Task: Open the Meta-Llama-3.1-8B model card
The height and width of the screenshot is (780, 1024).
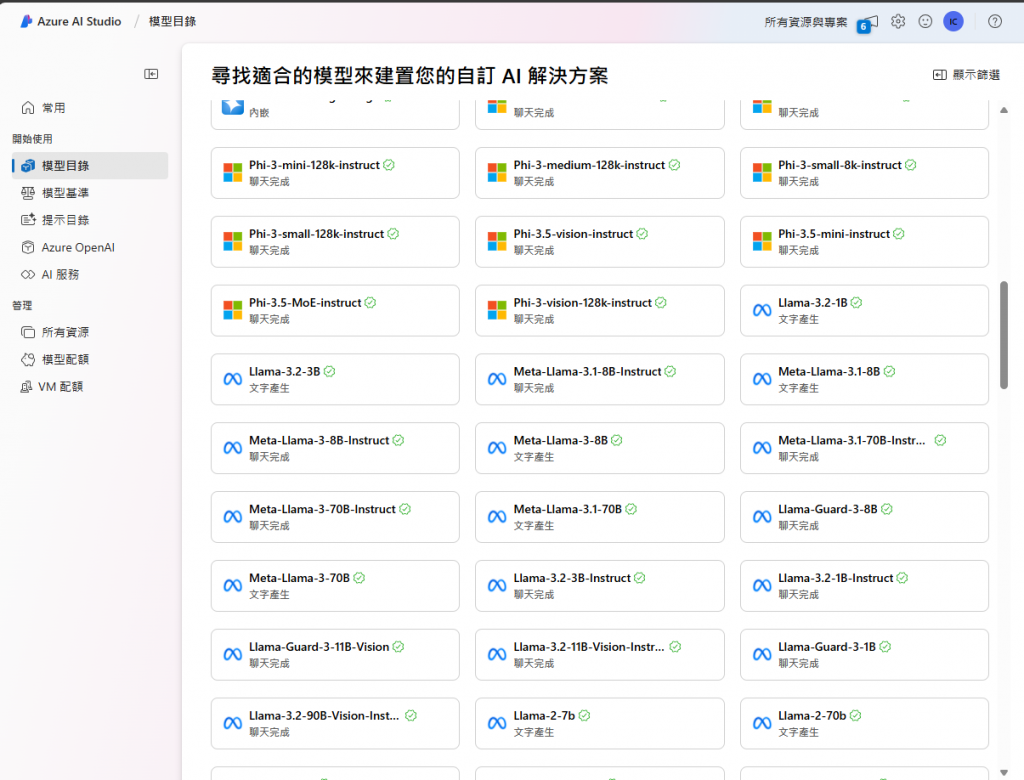Action: [x=864, y=380]
